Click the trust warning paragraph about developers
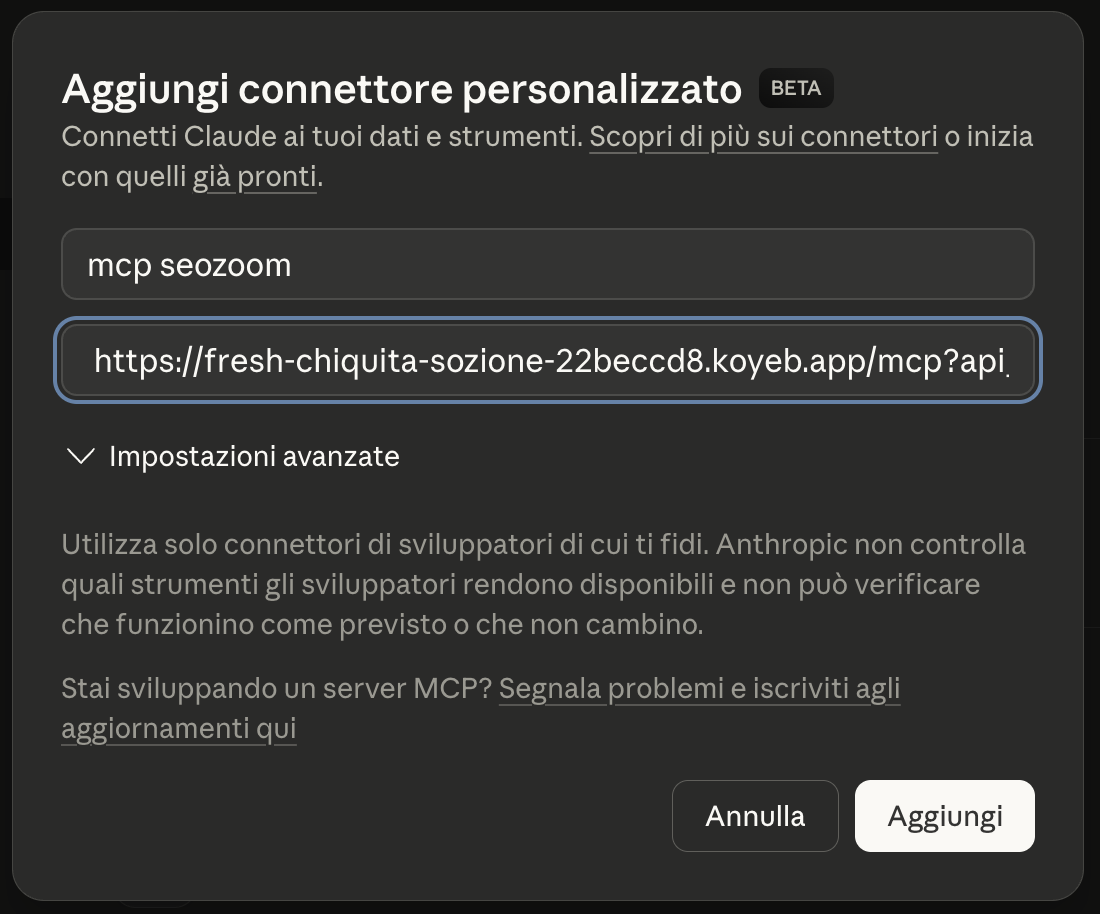Viewport: 1100px width, 914px height. coord(545,583)
